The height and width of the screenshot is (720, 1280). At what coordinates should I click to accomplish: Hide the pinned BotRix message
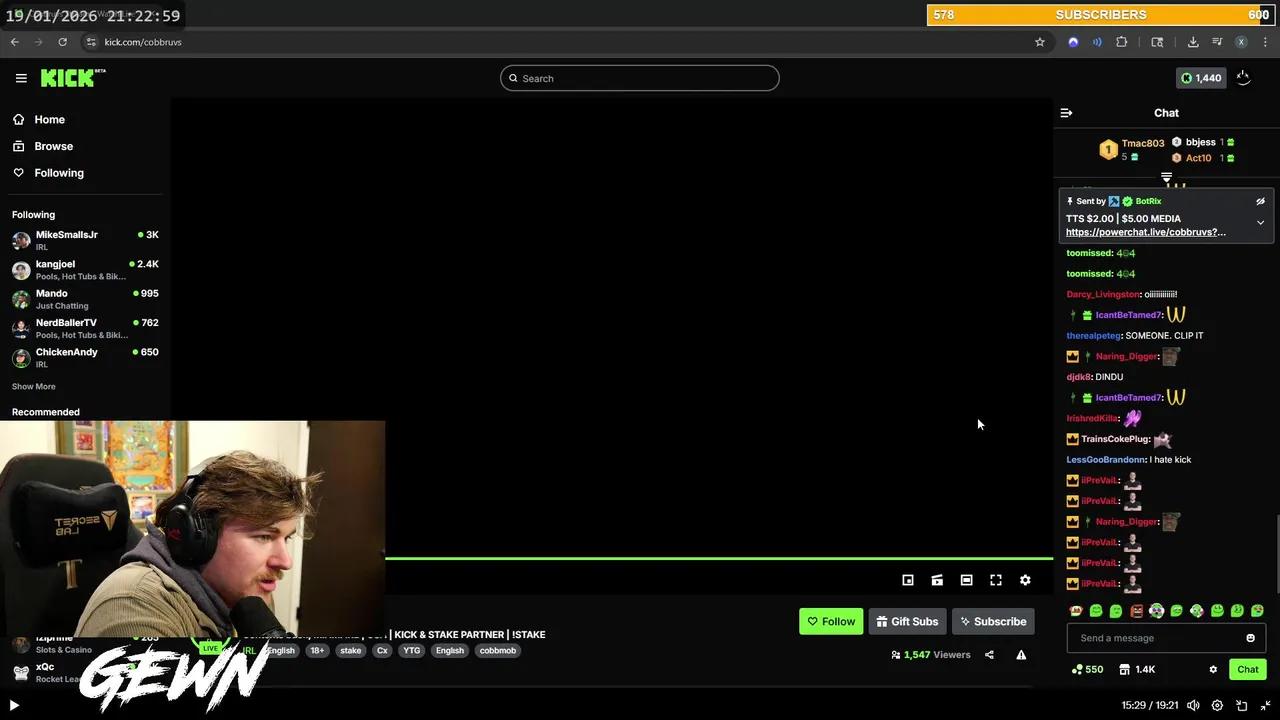click(x=1260, y=201)
